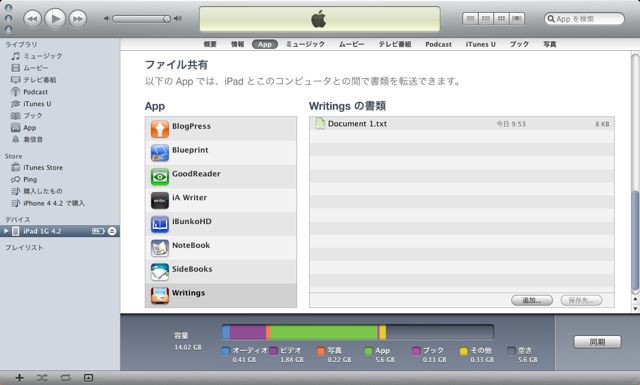640x385 pixels.
Task: Select the Document 1.txt file
Action: pos(462,124)
